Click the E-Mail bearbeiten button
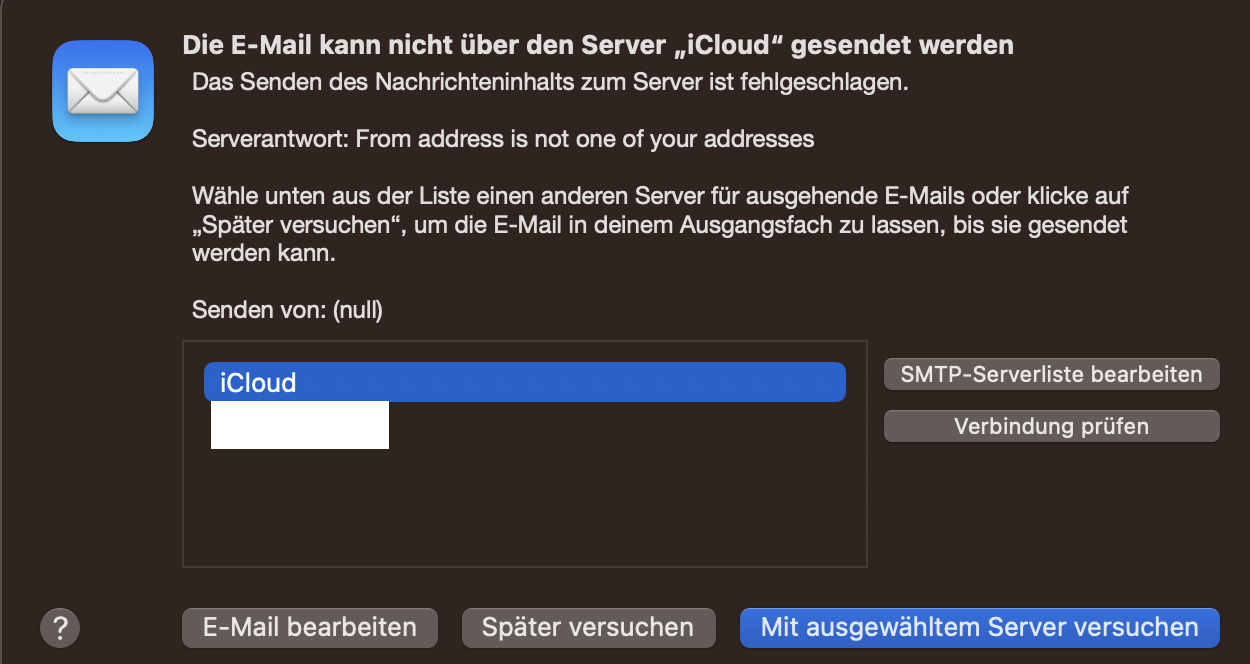Viewport: 1250px width, 664px height. (309, 628)
